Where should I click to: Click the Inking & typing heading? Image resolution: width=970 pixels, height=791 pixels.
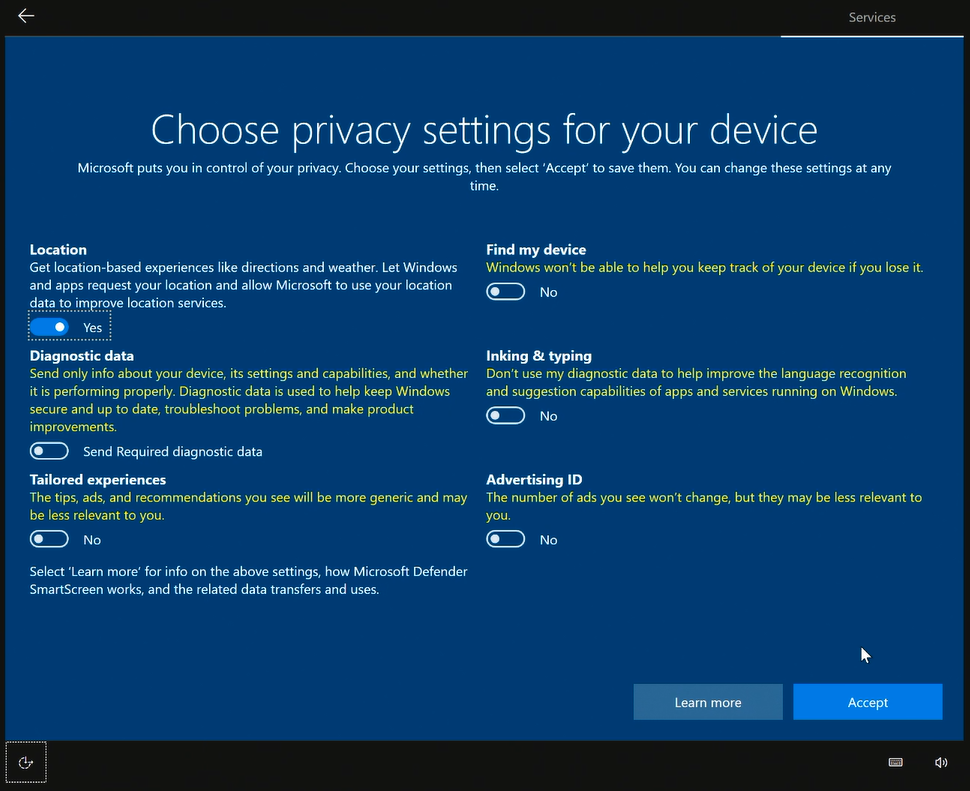coord(539,356)
